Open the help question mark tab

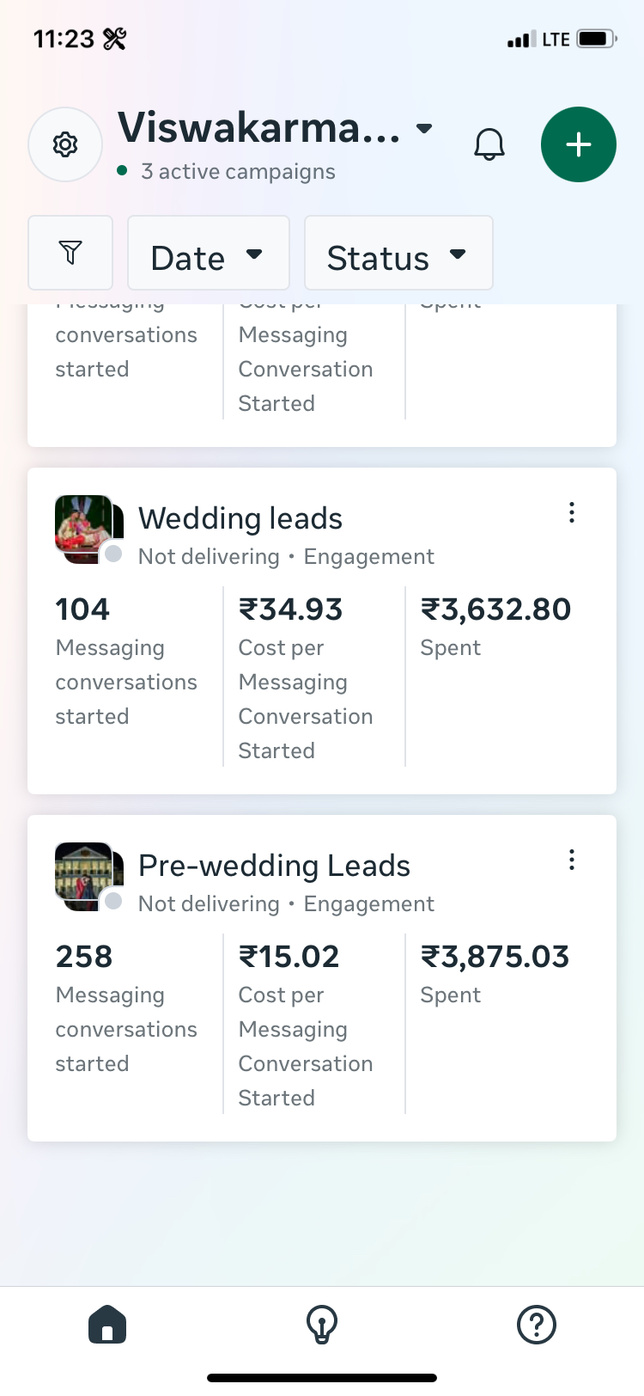click(x=536, y=1326)
